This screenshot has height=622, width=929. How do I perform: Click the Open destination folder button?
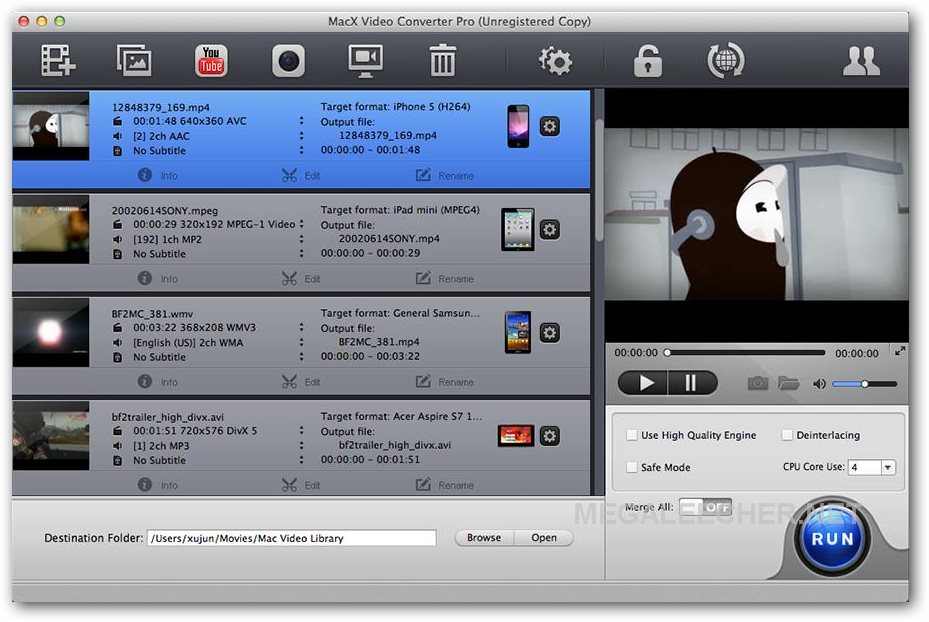coord(544,537)
